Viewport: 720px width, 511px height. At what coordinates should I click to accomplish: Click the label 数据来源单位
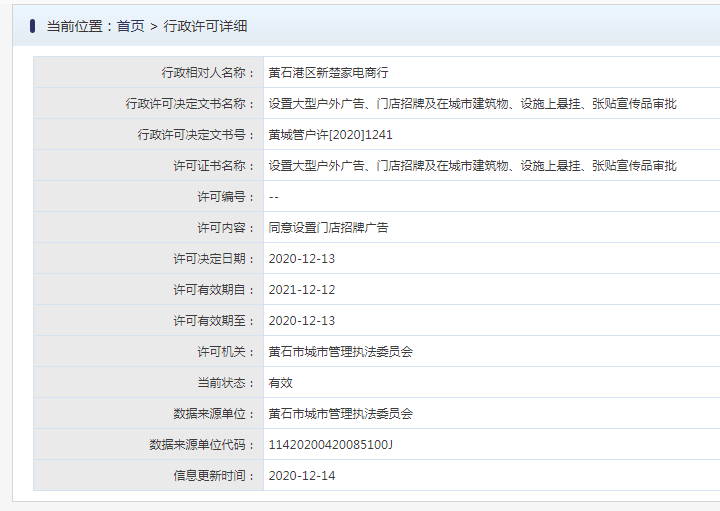coord(209,414)
